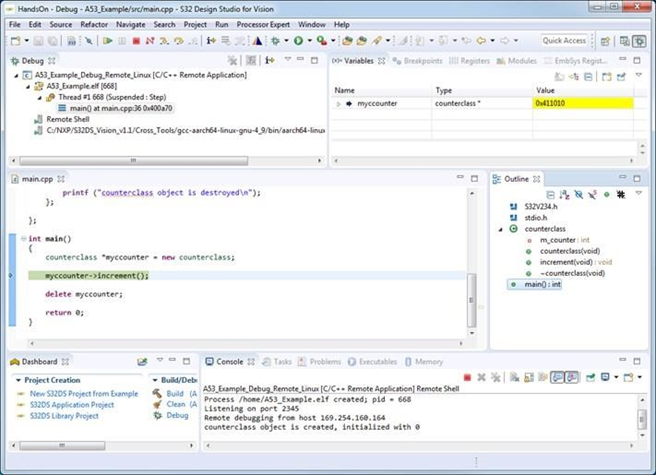Switch to the Debug perspective icon

pyautogui.click(x=639, y=41)
